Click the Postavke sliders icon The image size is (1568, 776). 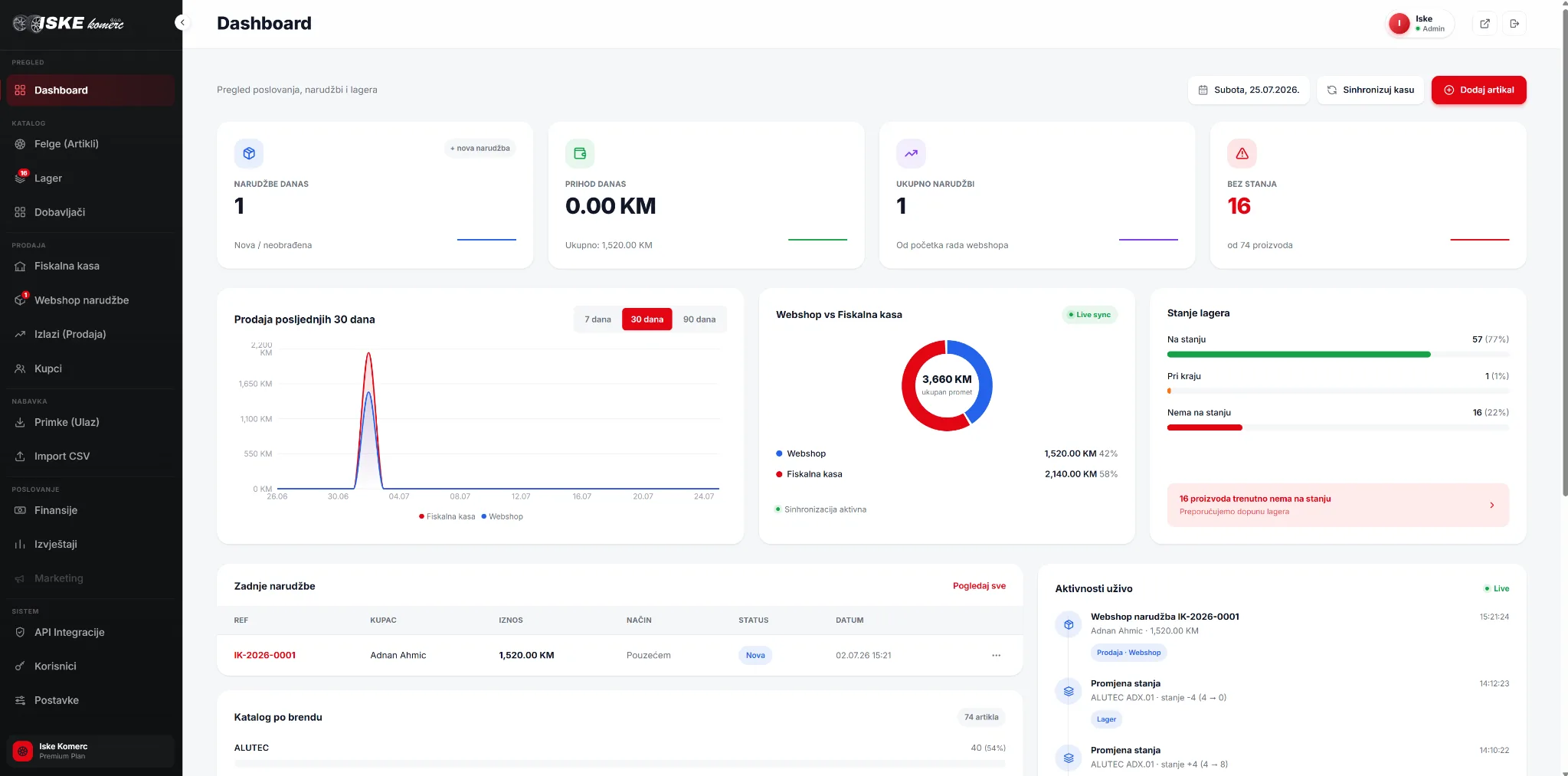(x=20, y=700)
